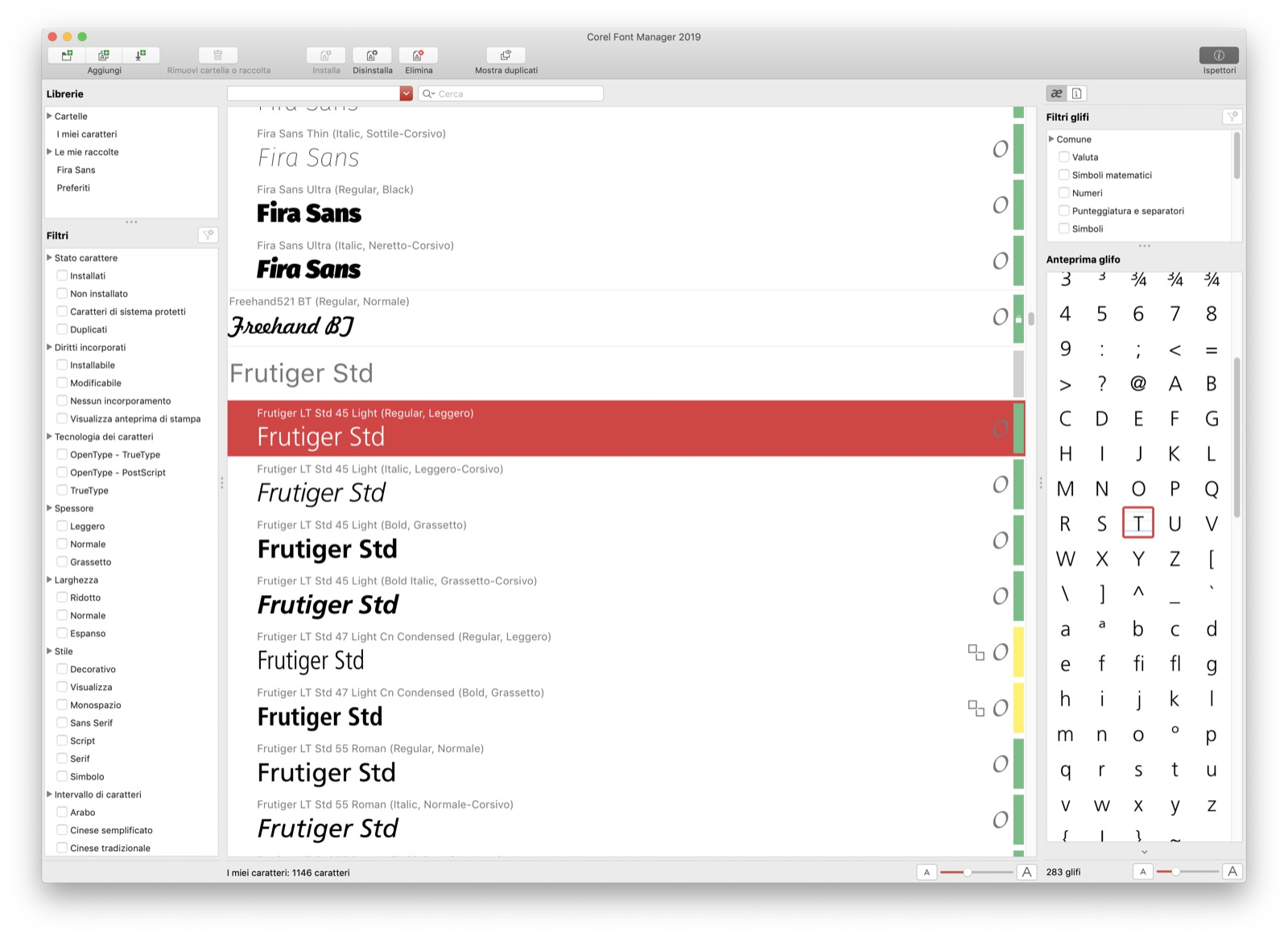
Task: Collapse the Diritti incorporati group
Action: coord(49,347)
